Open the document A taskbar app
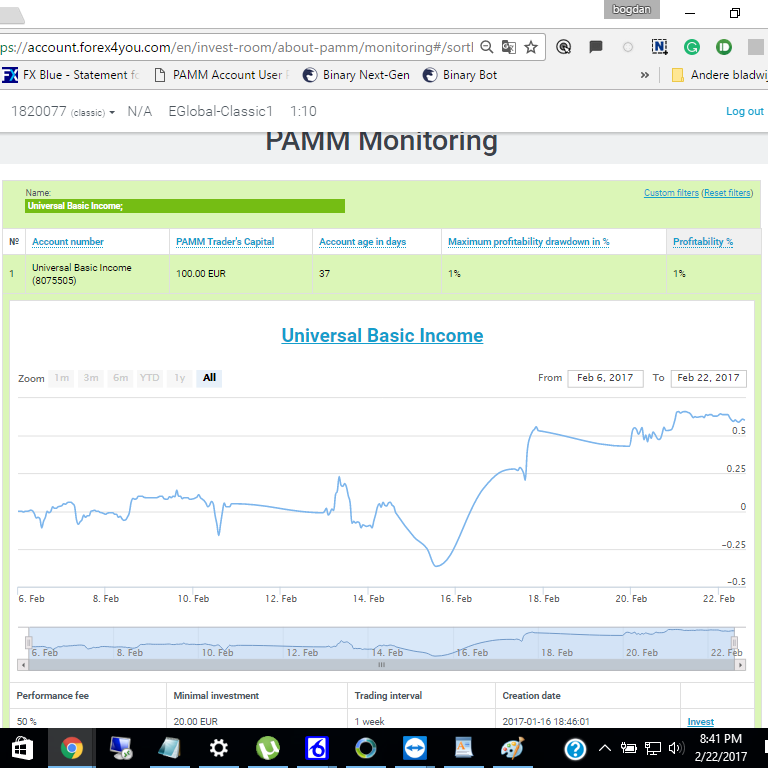Viewport: 768px width, 768px height. pyautogui.click(x=463, y=748)
